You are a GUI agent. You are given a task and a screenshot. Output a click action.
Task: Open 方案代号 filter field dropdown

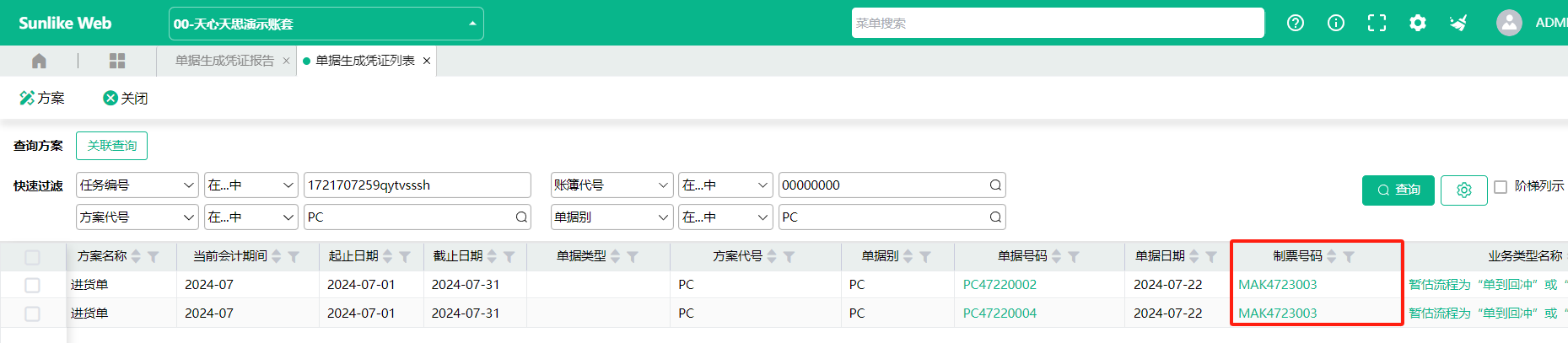click(137, 217)
